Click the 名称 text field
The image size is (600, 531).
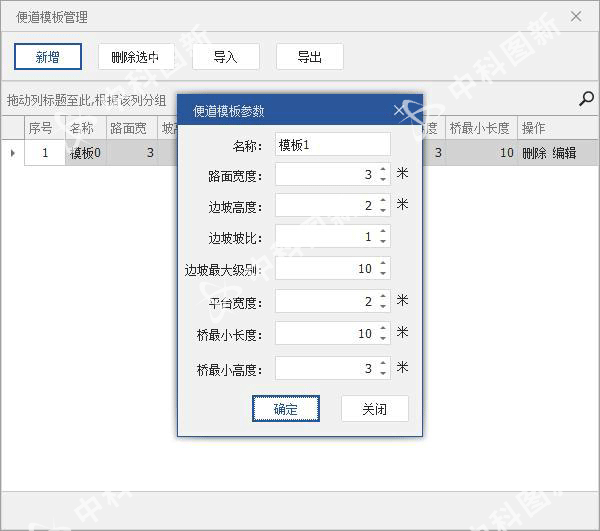[x=332, y=145]
